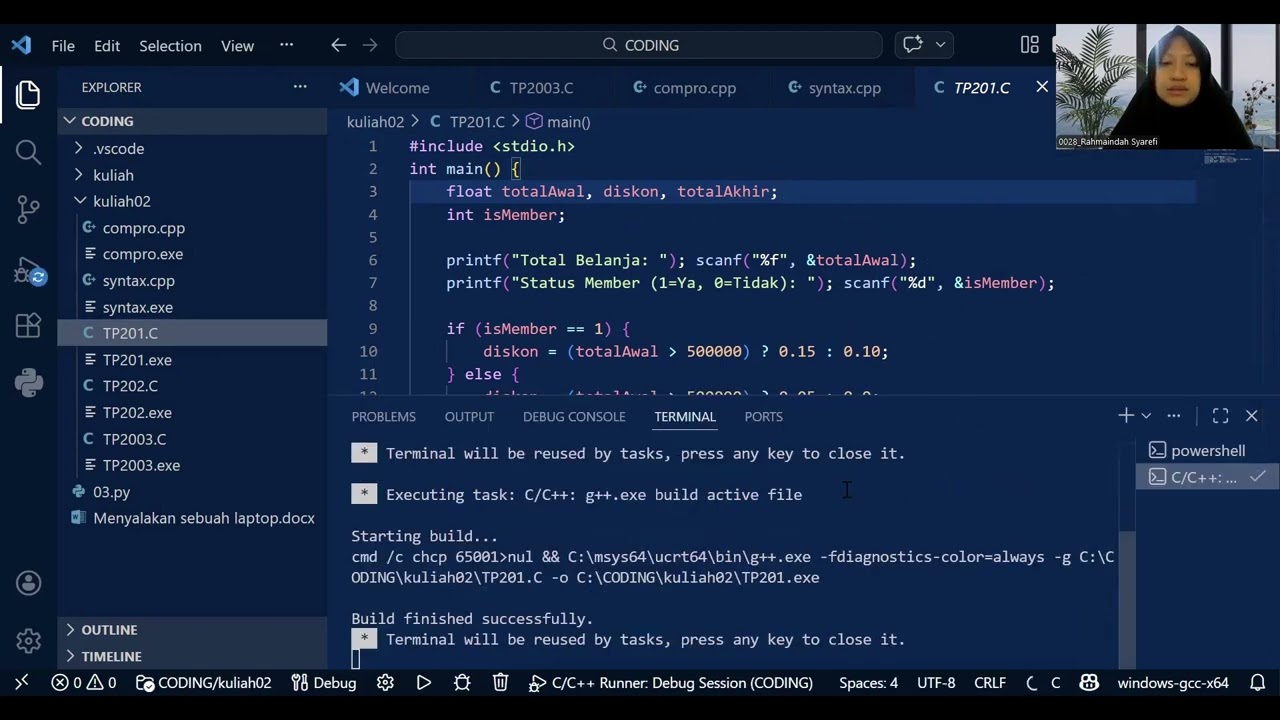Open the Copilot dropdown chevron

pyautogui.click(x=940, y=45)
